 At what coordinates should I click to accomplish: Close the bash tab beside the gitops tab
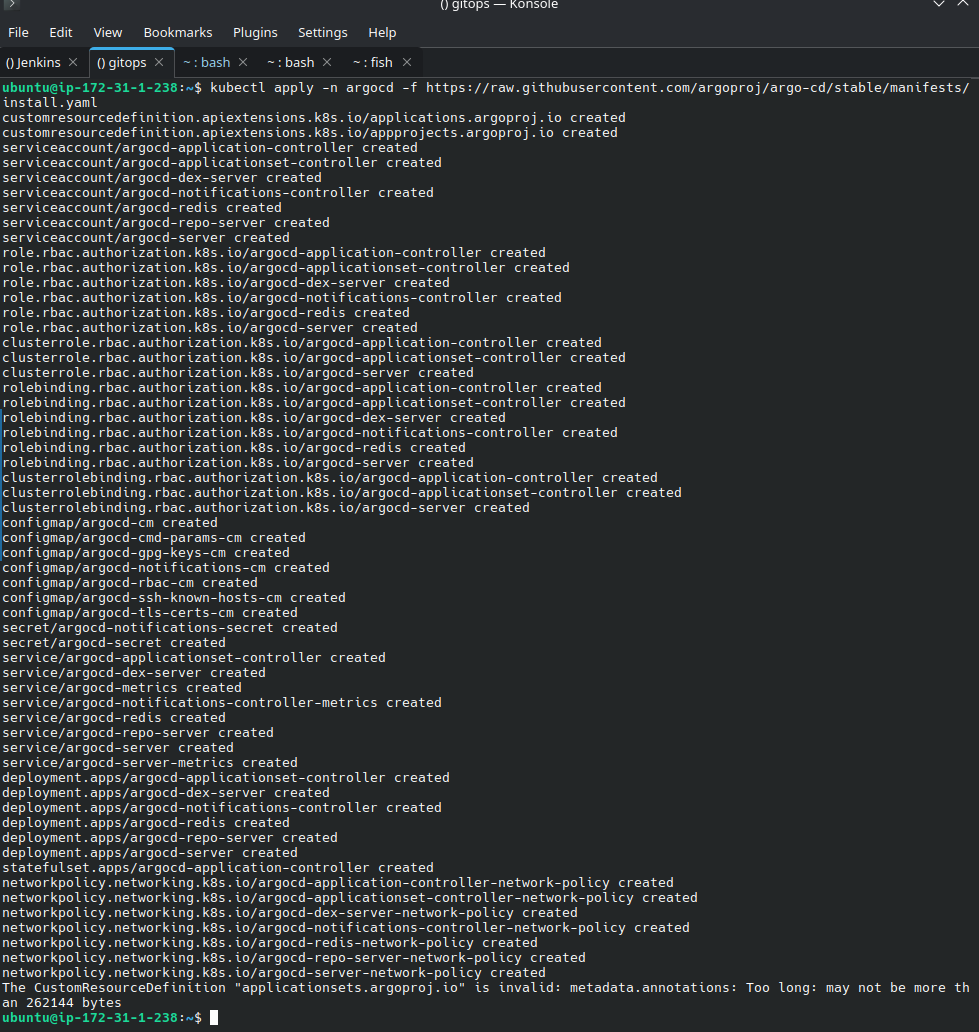click(x=243, y=63)
